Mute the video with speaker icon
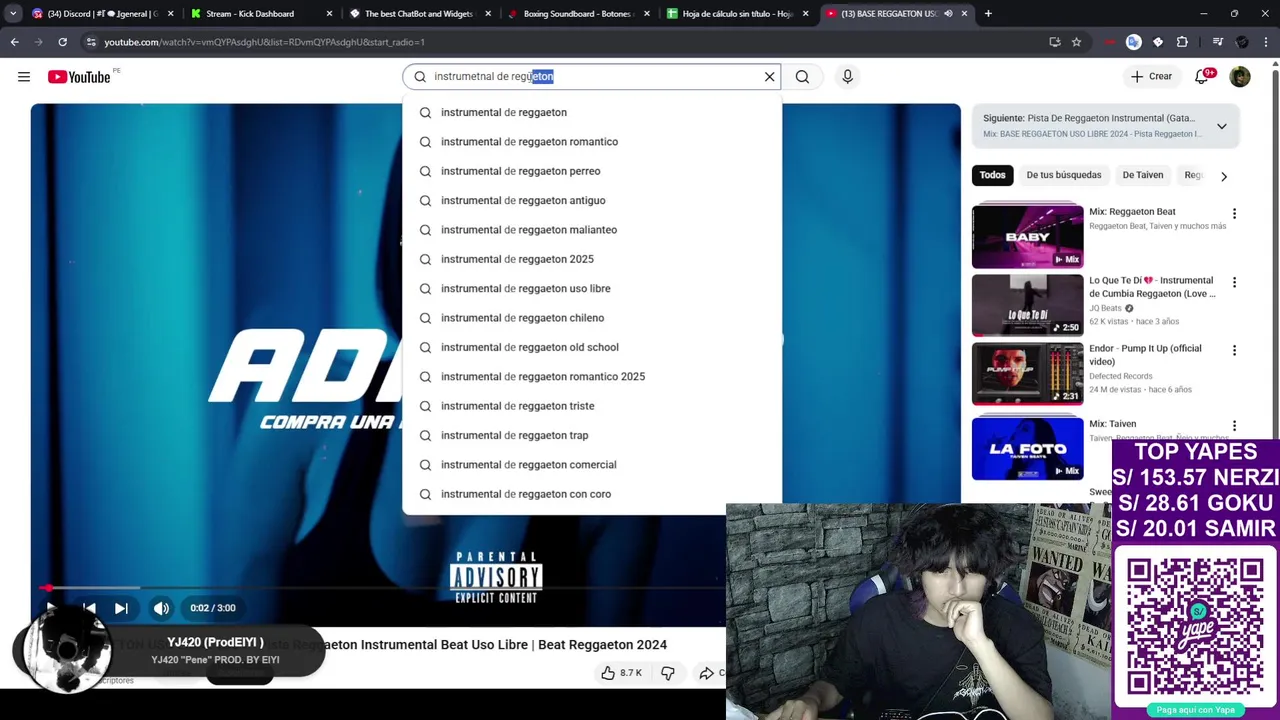The height and width of the screenshot is (720, 1280). 161,608
